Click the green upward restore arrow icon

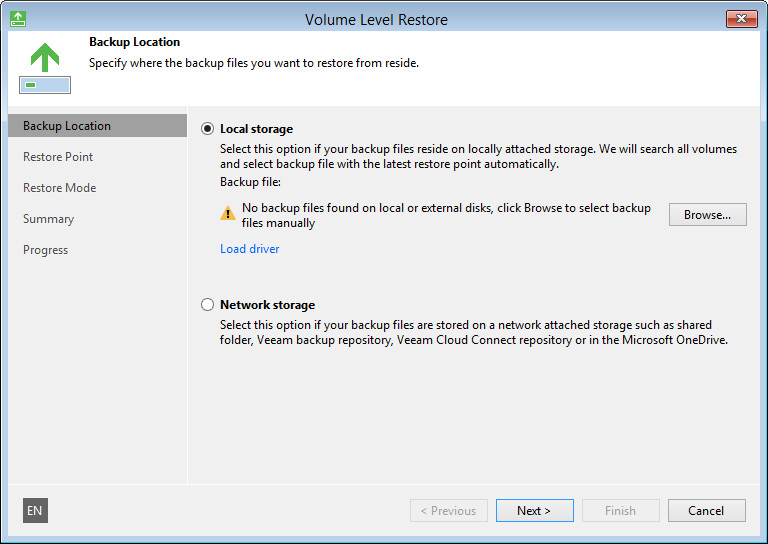(x=45, y=58)
